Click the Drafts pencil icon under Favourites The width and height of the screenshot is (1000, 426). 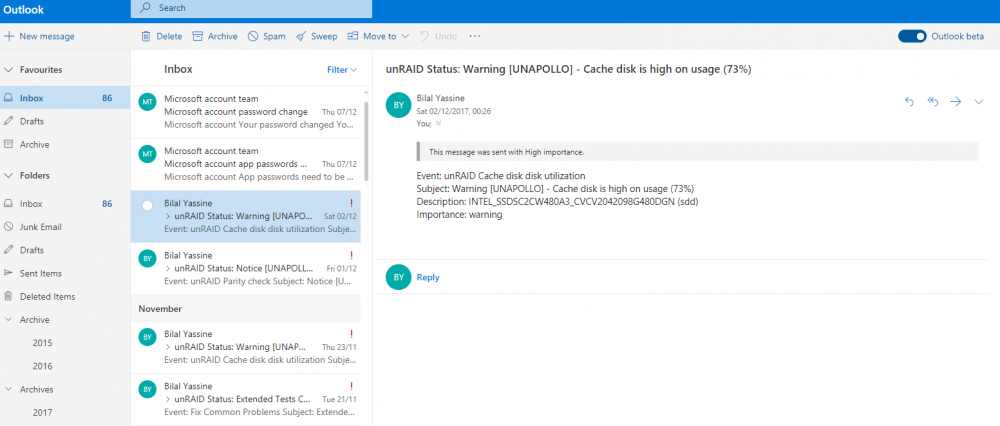click(8, 121)
